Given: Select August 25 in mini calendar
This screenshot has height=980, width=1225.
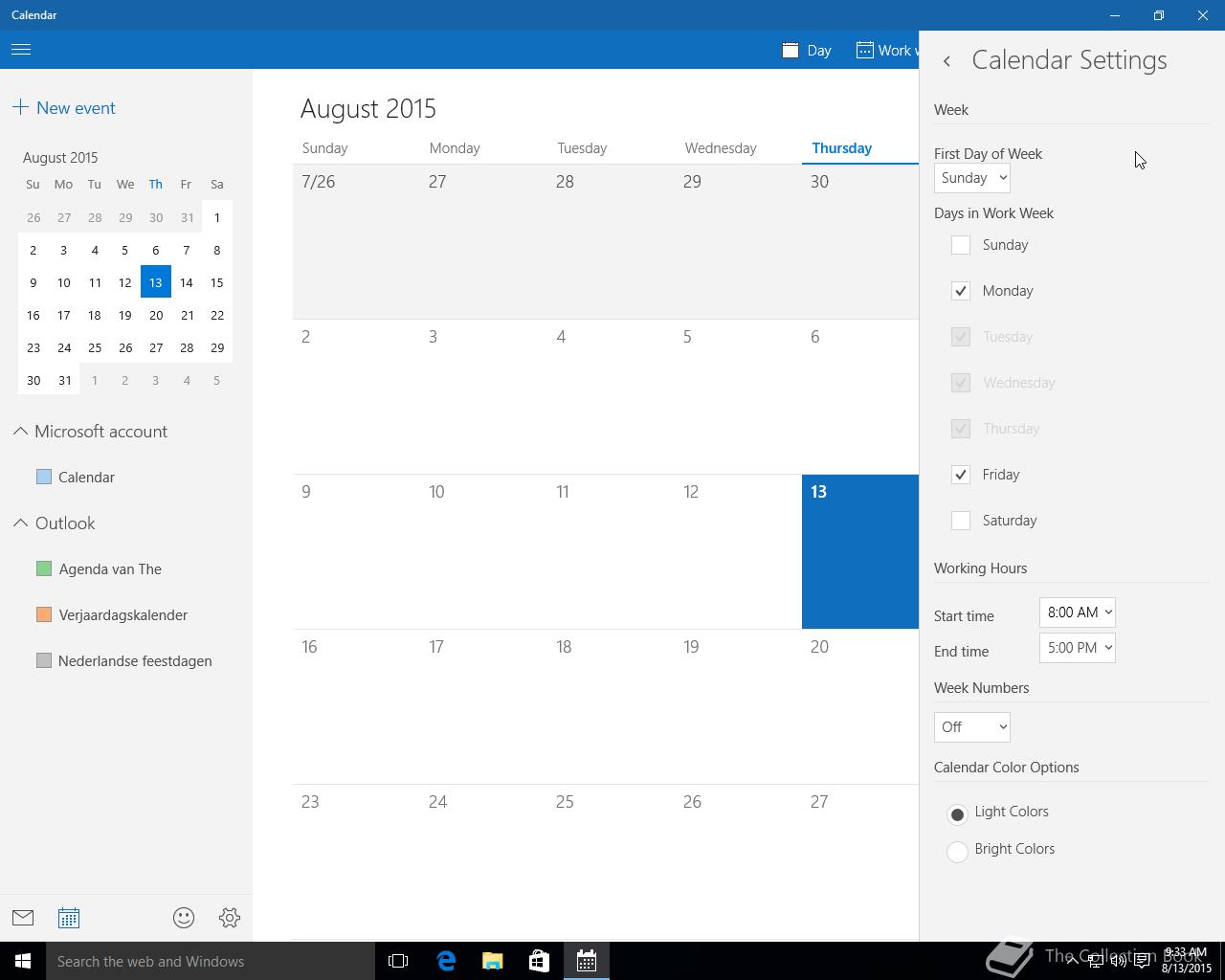Looking at the screenshot, I should coord(95,347).
